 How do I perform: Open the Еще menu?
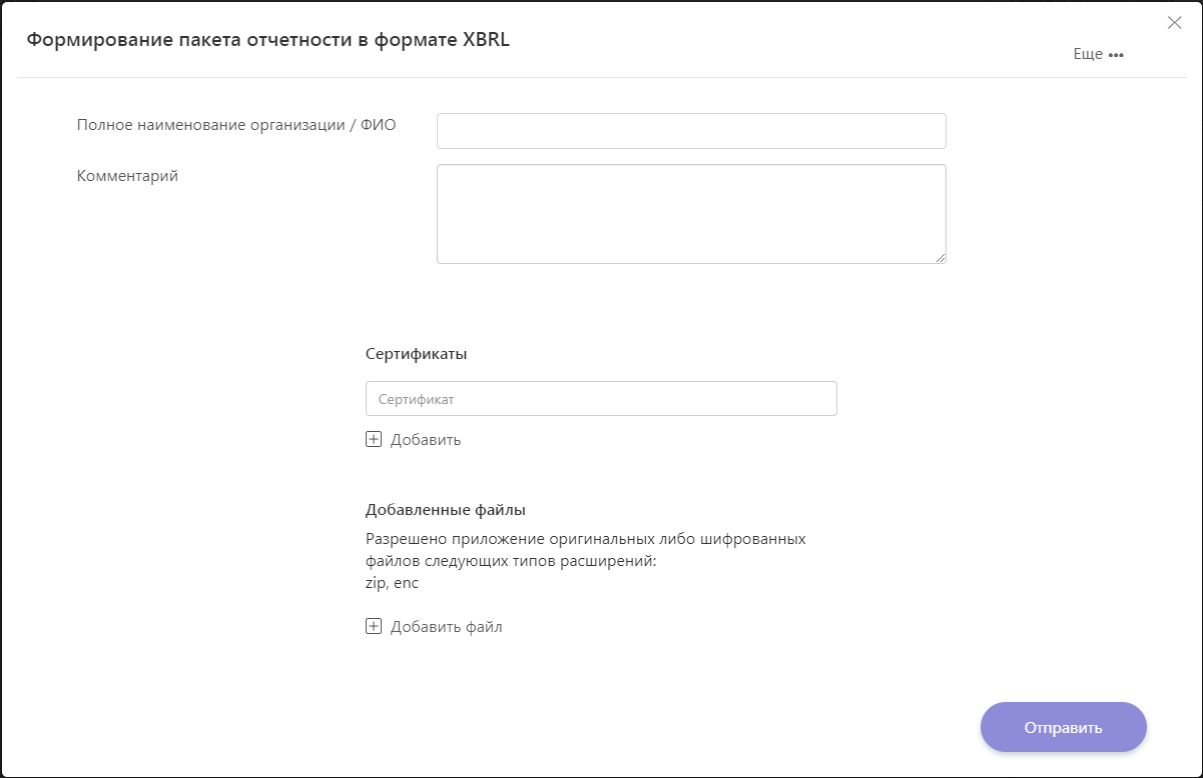[1099, 54]
